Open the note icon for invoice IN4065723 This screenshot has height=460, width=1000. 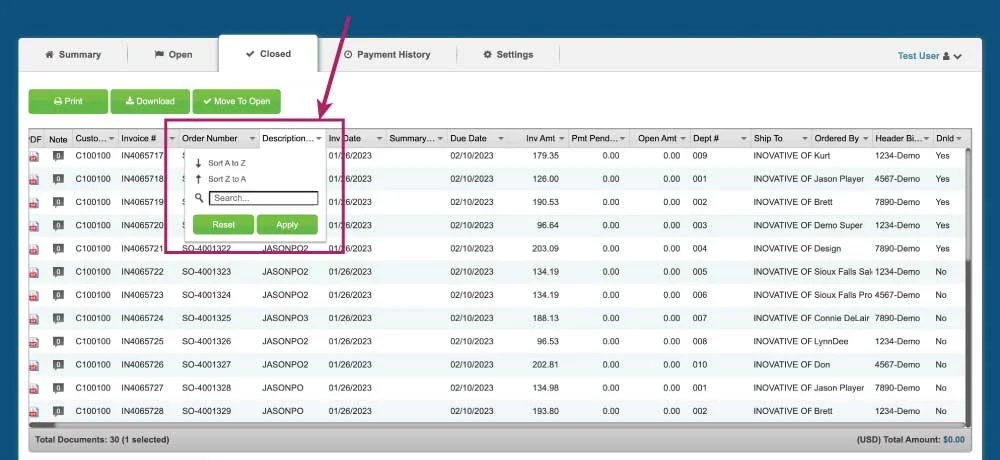coord(58,295)
